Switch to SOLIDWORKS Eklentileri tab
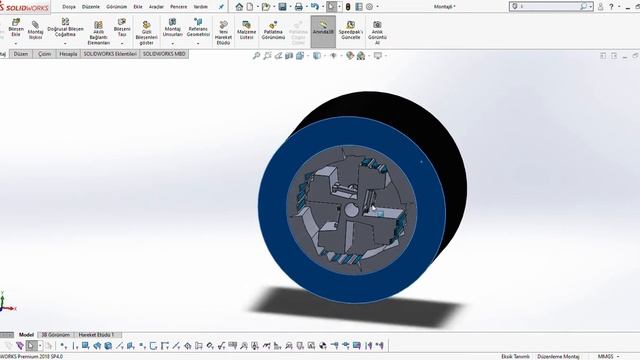 110,54
